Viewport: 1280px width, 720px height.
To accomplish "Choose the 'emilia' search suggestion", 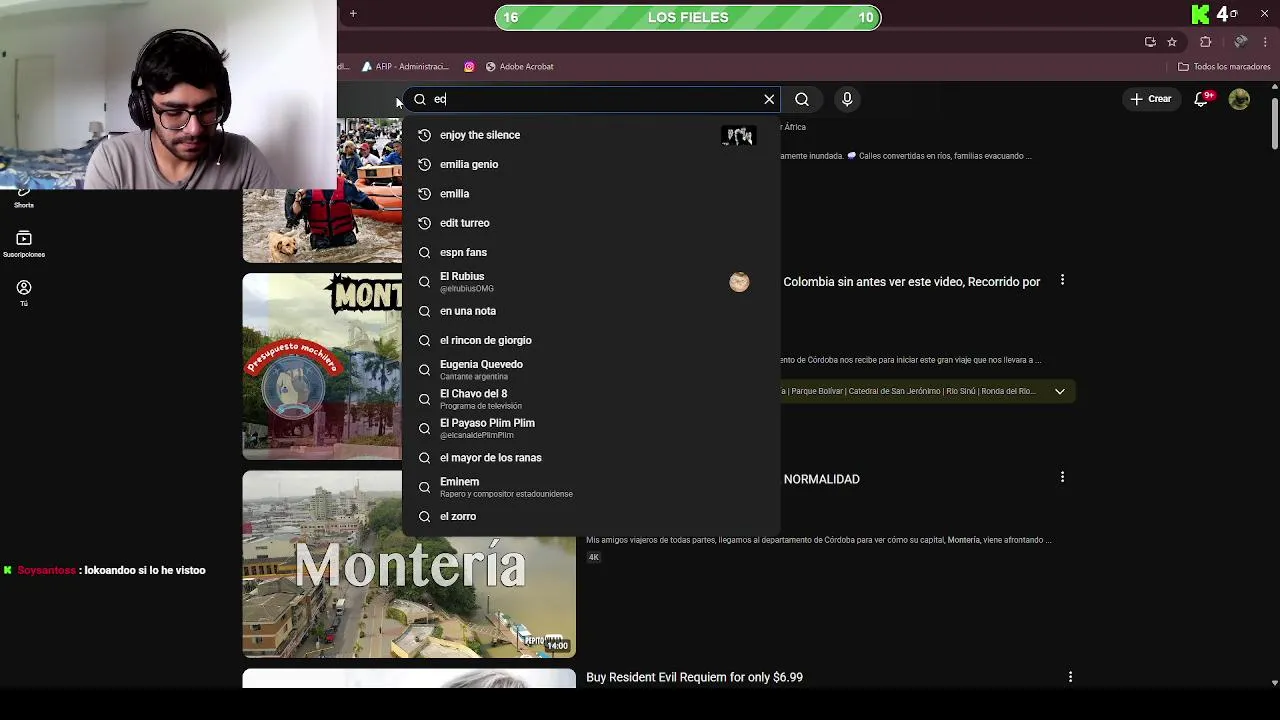I will pos(591,194).
